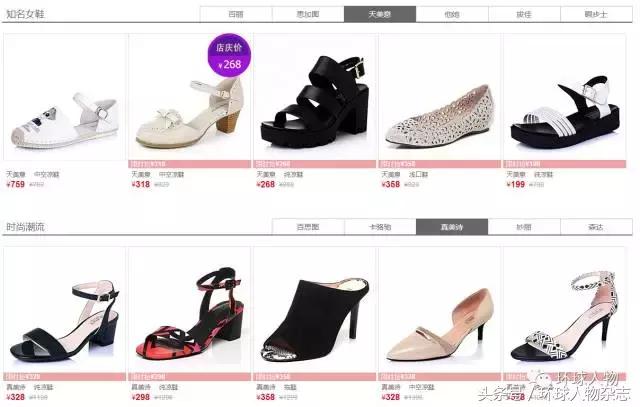Screen dimensions: 640x407
Task: Select the highlighted 真美诗 brand tab
Action: [x=452, y=227]
